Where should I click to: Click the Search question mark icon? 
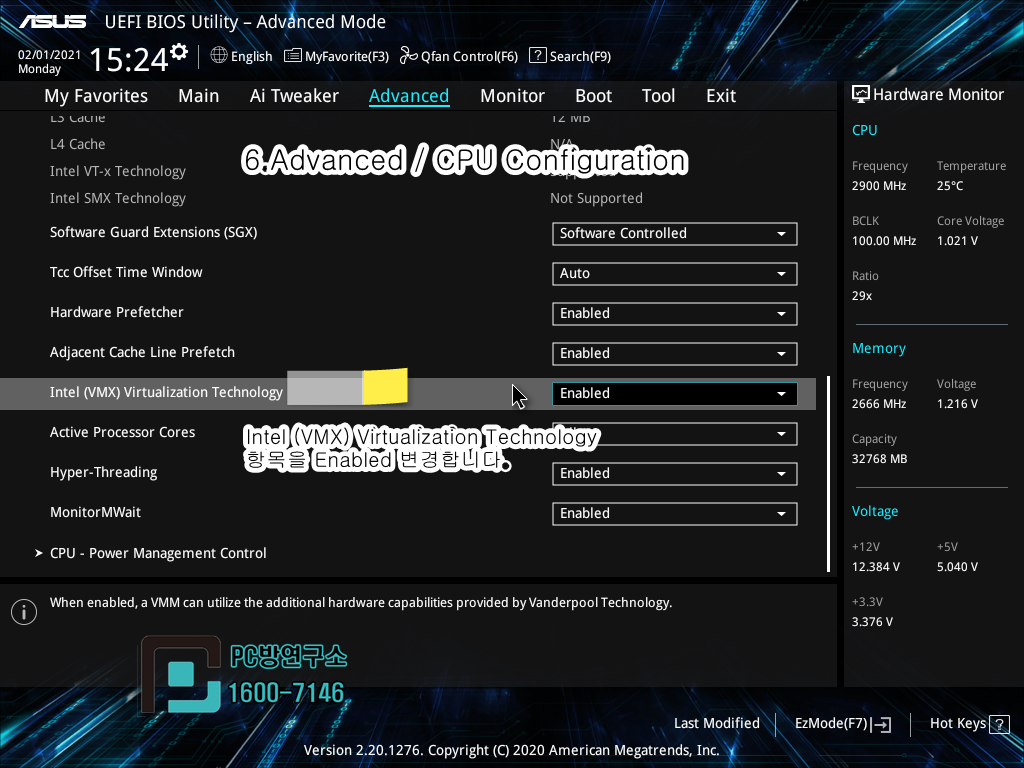click(537, 55)
